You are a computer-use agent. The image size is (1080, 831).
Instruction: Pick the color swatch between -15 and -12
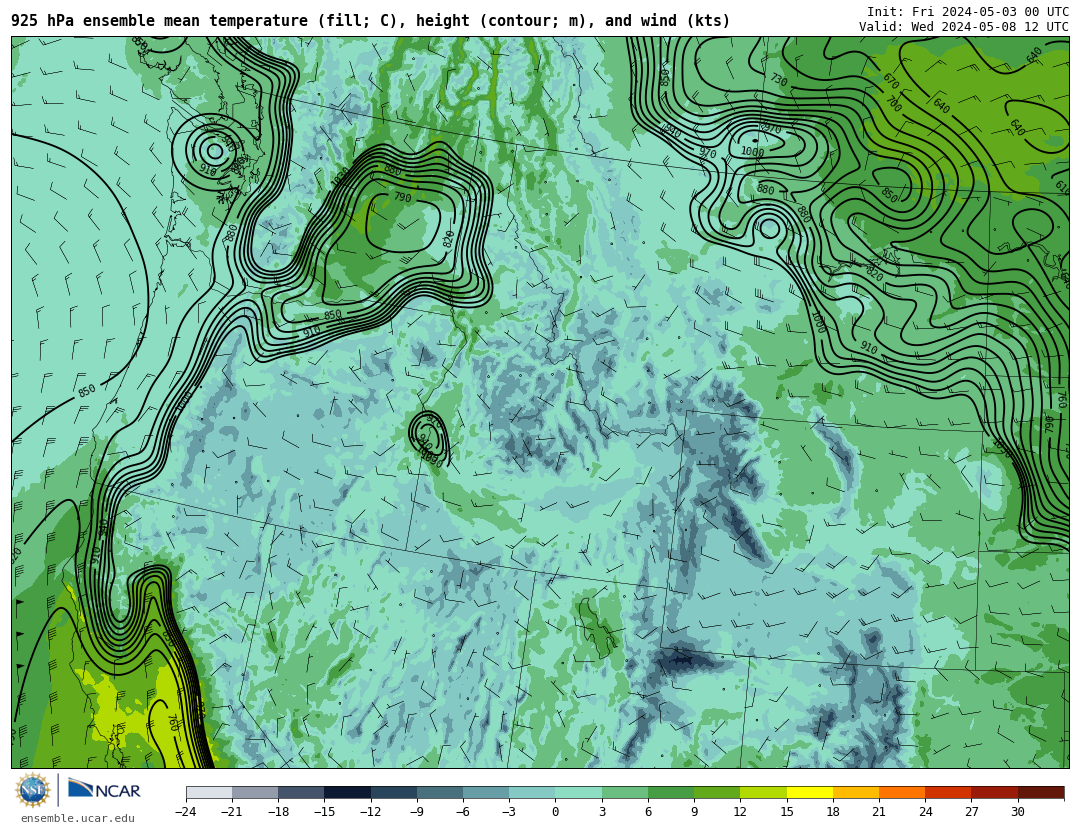tap(348, 792)
